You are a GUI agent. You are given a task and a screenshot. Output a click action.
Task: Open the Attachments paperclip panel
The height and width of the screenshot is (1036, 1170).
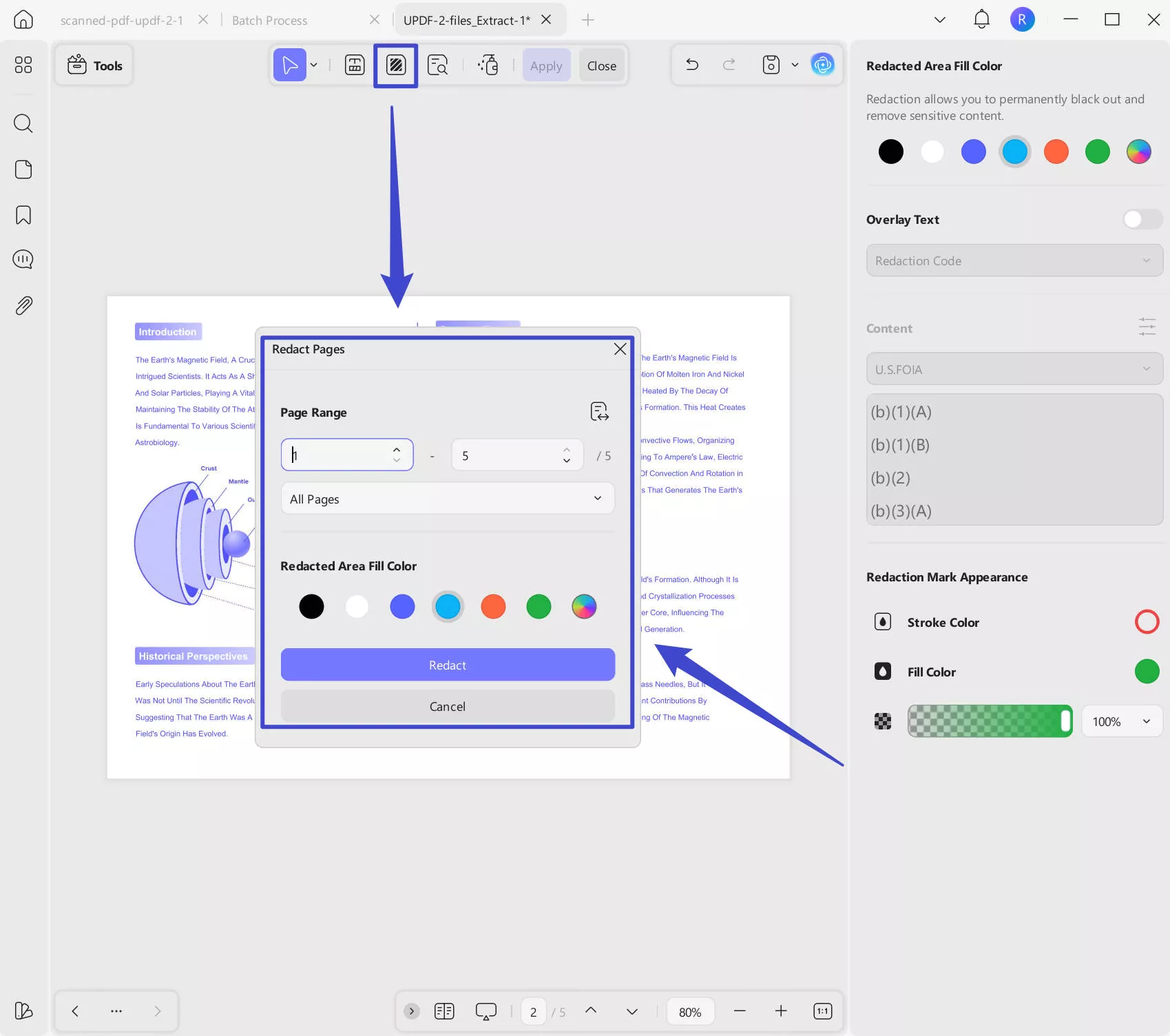[23, 305]
